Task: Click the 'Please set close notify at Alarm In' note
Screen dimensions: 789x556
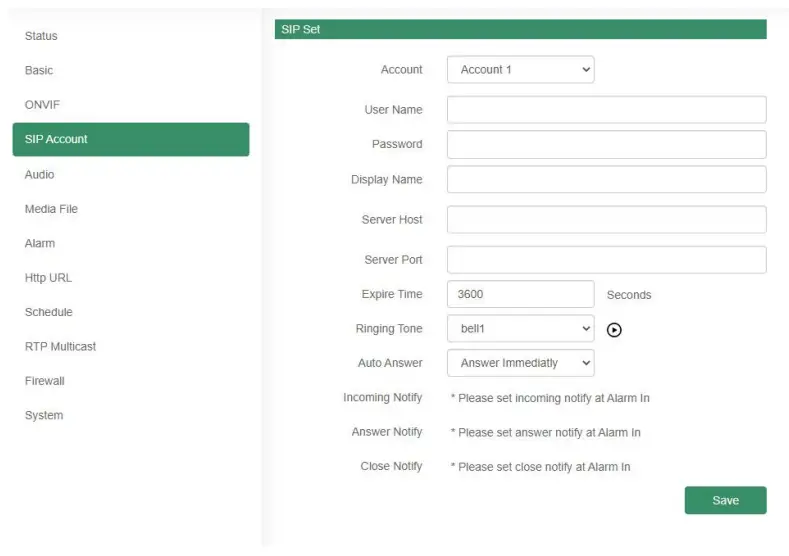Action: click(x=540, y=467)
